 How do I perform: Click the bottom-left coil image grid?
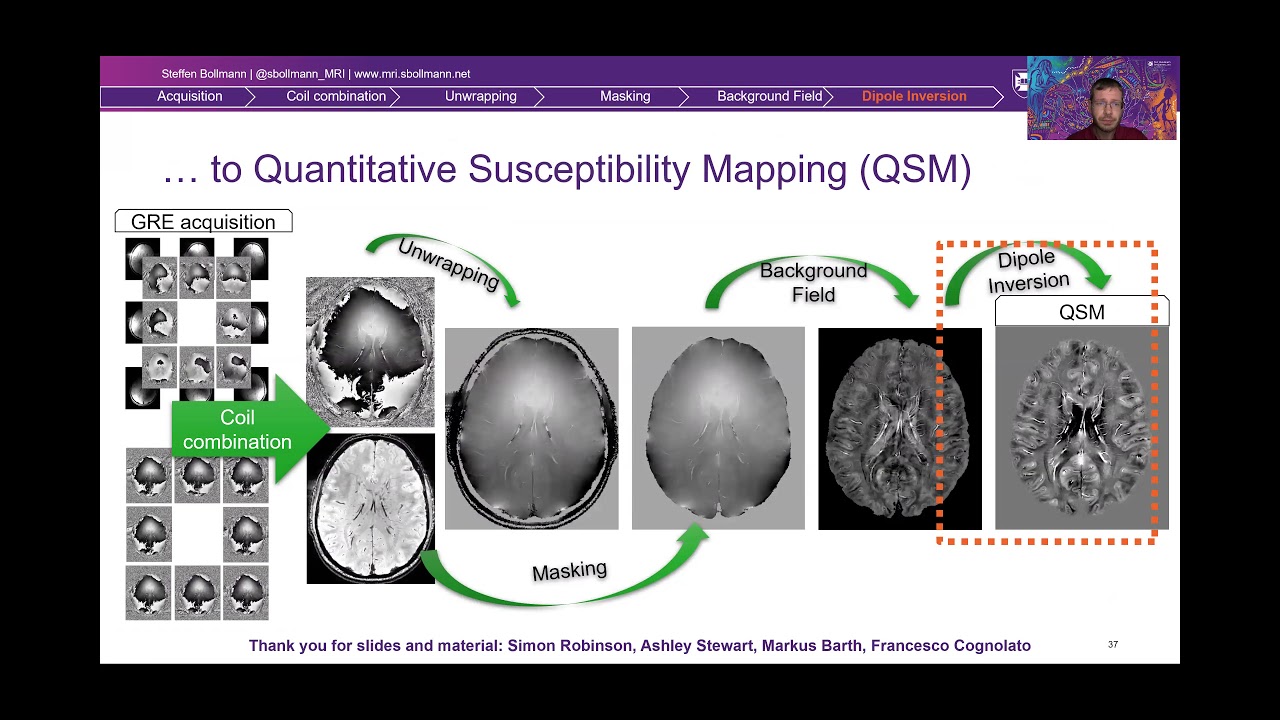coord(197,534)
